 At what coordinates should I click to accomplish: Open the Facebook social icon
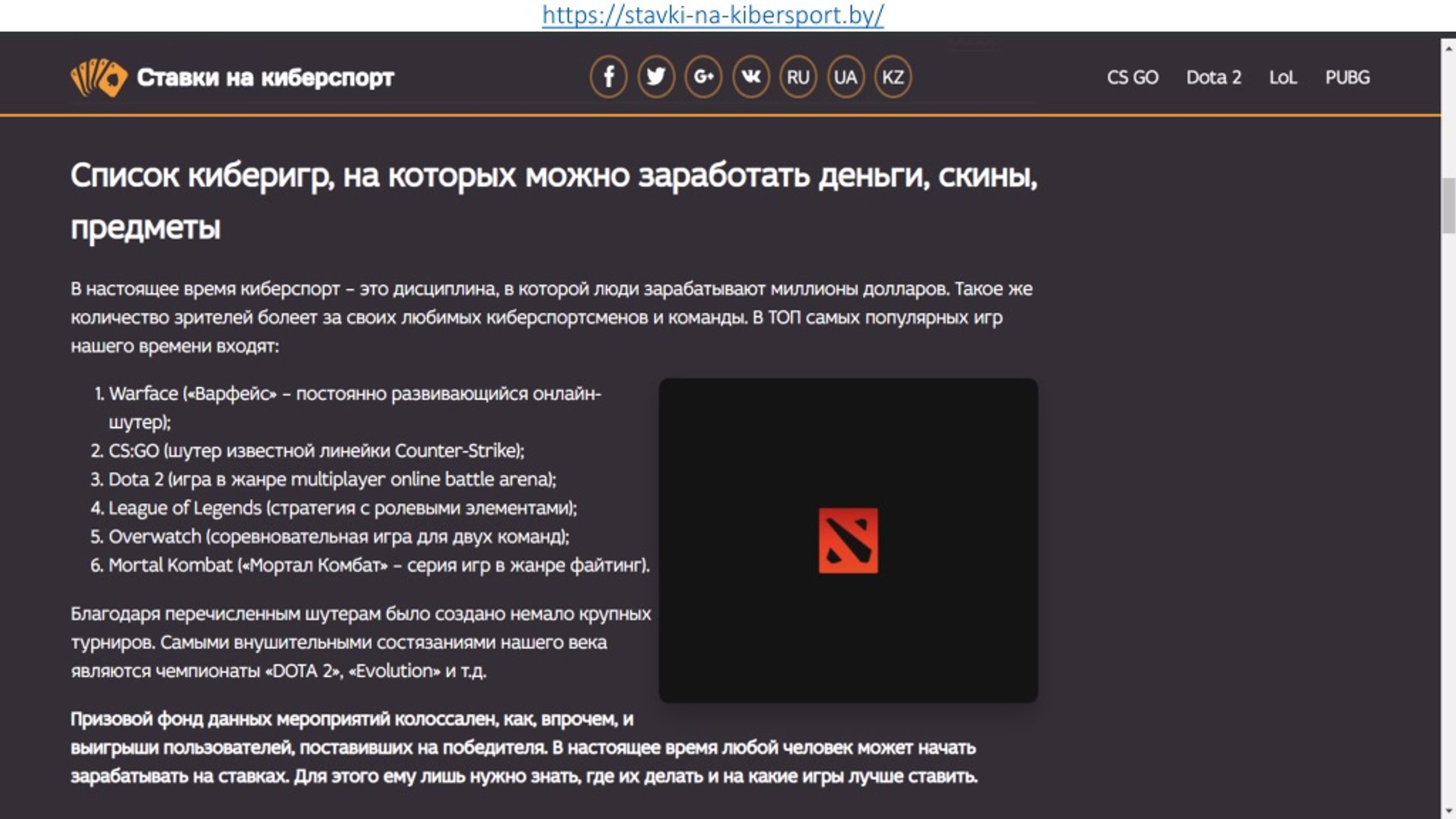coord(609,77)
